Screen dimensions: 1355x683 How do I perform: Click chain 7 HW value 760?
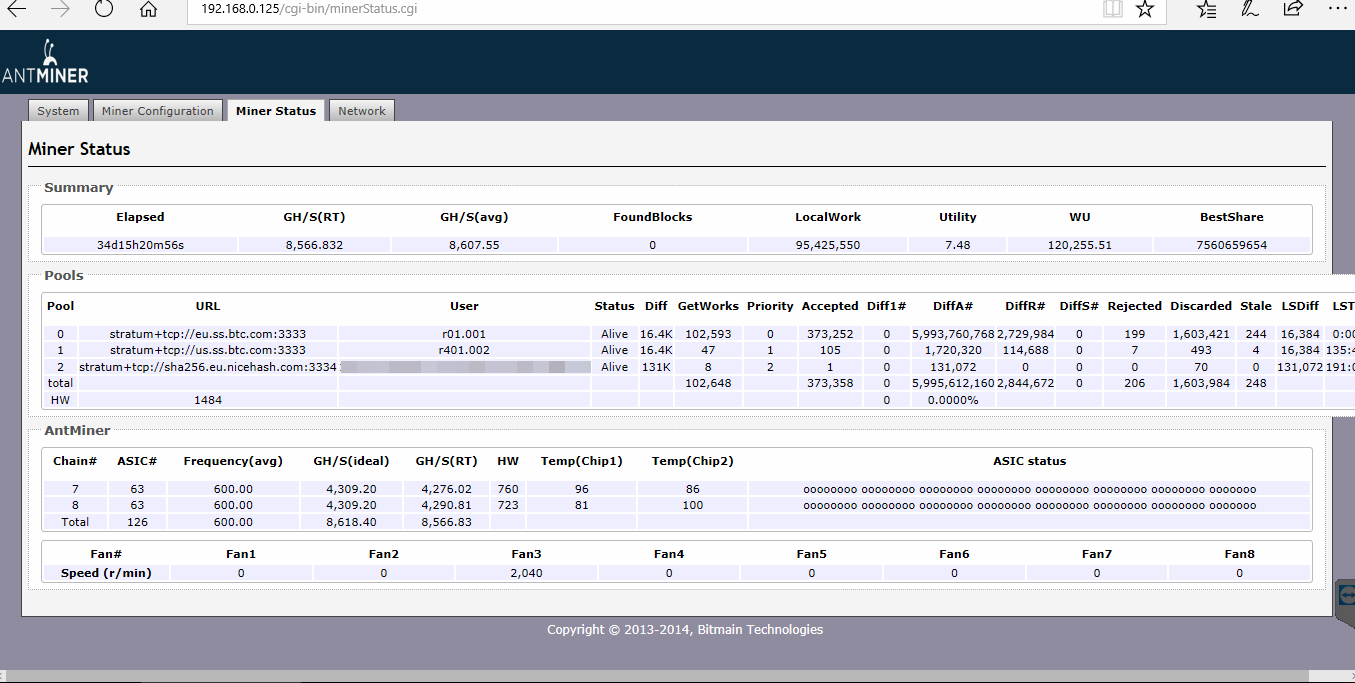[508, 489]
